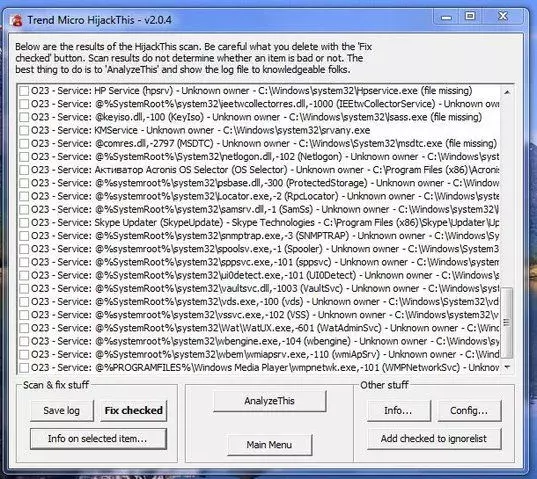The width and height of the screenshot is (537, 479).
Task: Tick the UI0Detect service checkbox
Action: pos(24,276)
